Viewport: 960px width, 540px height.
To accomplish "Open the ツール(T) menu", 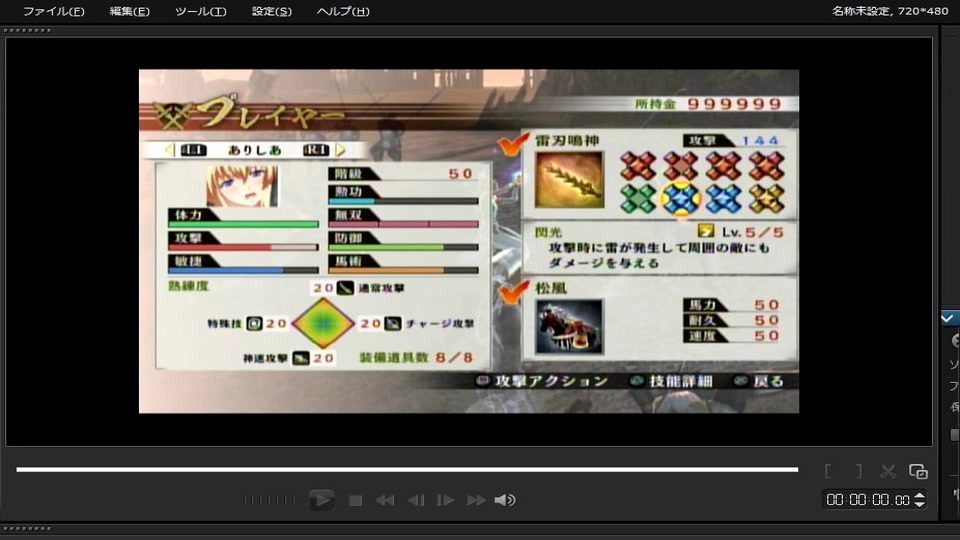I will coord(200,11).
